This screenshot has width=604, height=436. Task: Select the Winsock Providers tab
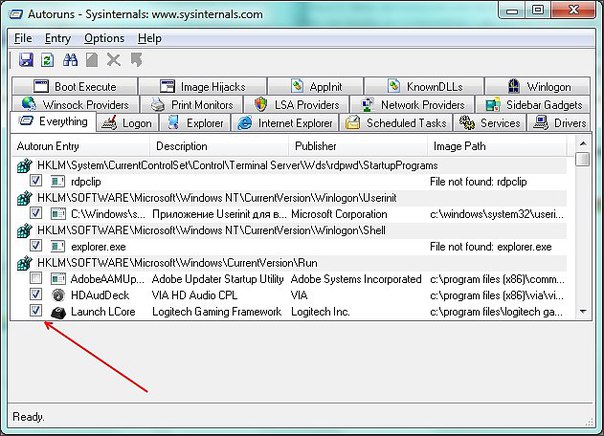(x=76, y=105)
